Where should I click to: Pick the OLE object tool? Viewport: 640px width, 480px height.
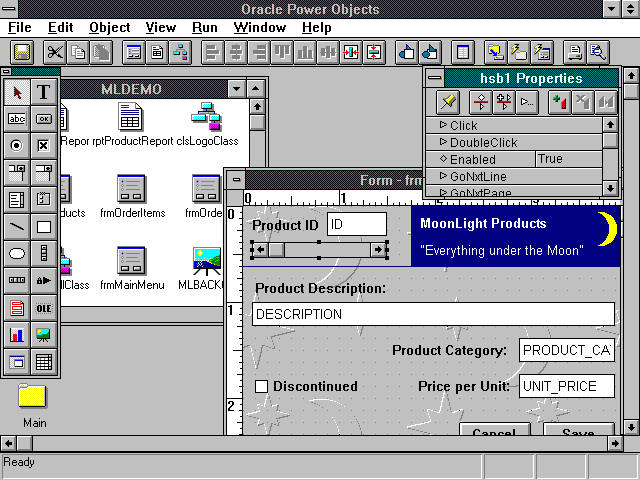coord(44,308)
